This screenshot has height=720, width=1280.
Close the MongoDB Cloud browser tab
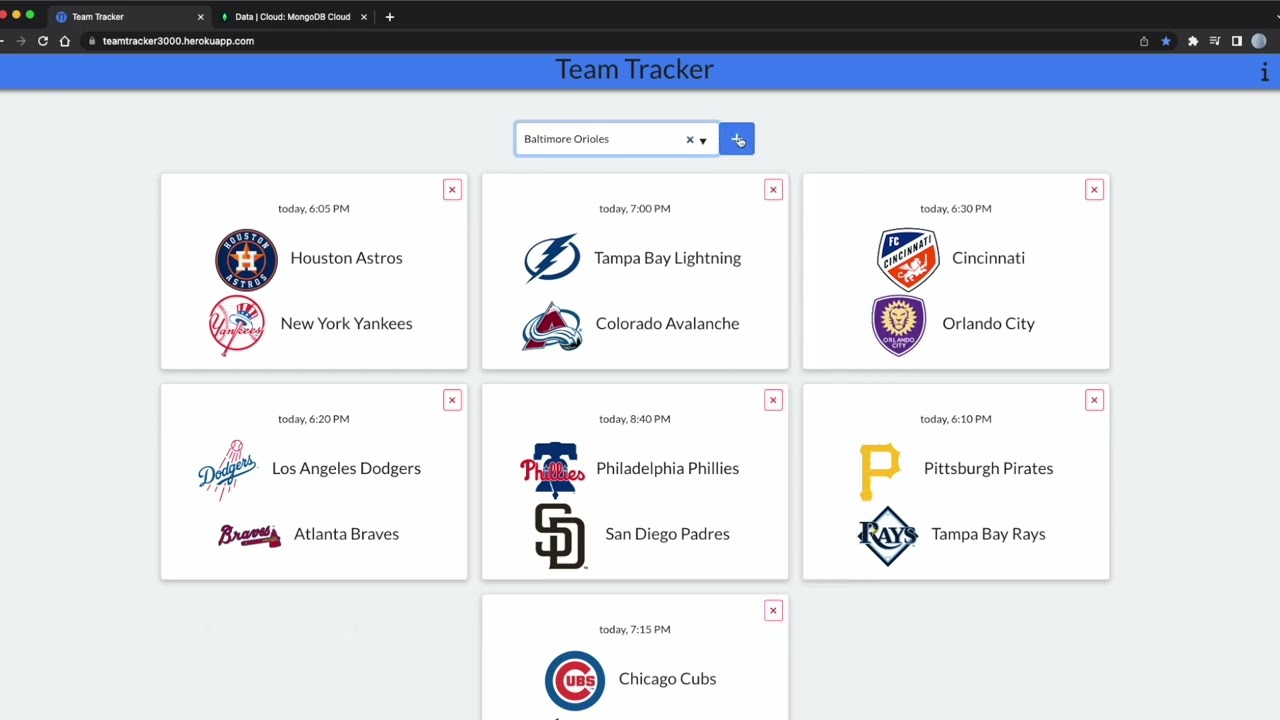coord(364,17)
